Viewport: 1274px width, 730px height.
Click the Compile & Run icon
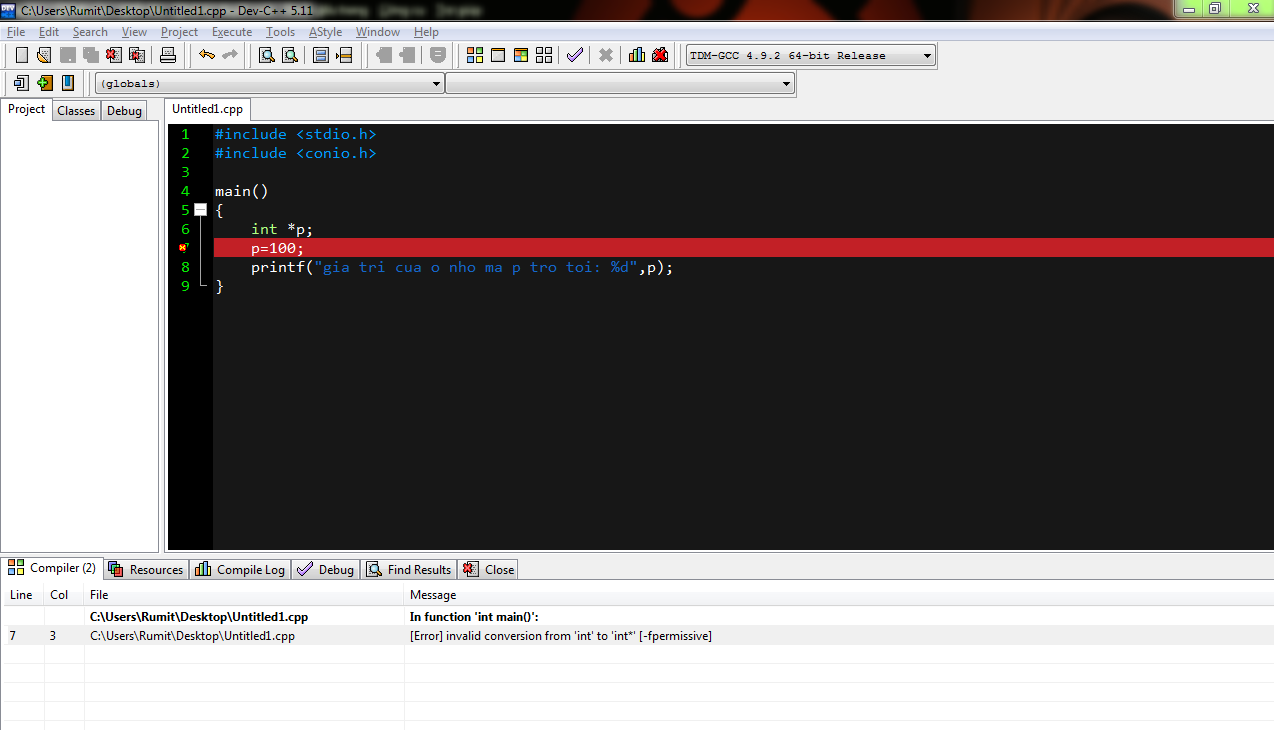(x=521, y=55)
